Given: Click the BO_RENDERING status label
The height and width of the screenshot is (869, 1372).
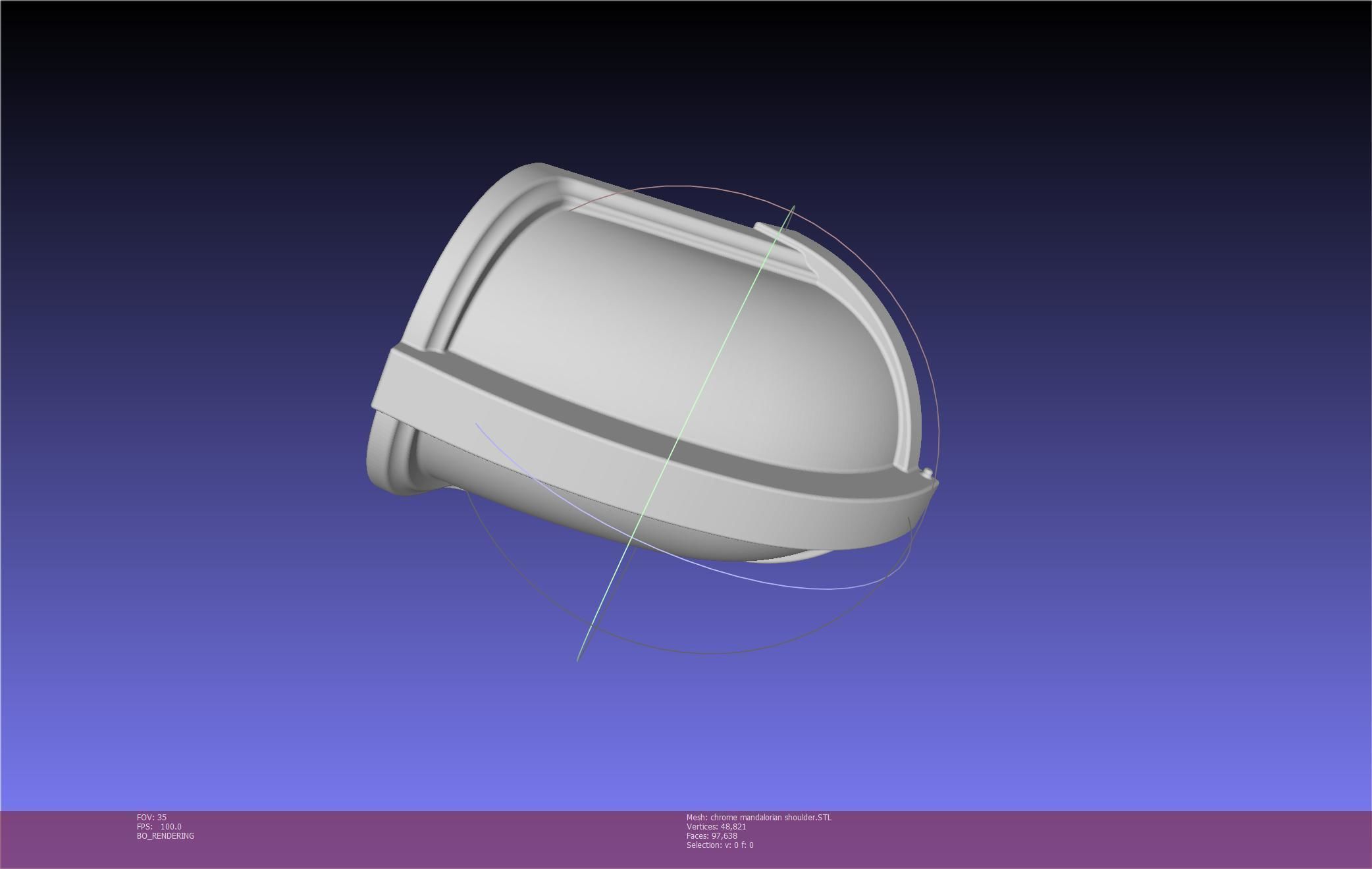Looking at the screenshot, I should pos(165,835).
